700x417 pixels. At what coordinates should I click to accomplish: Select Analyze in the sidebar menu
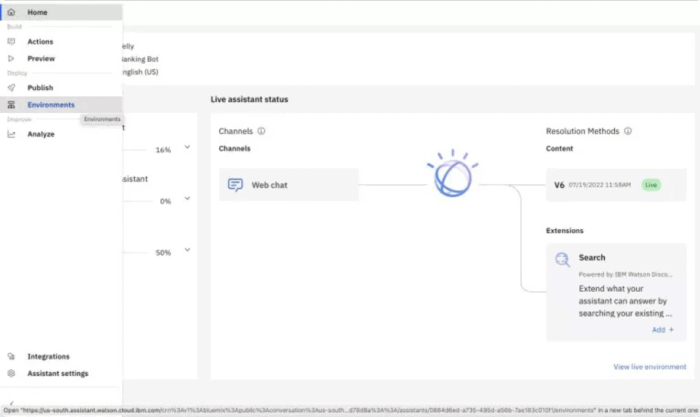tap(41, 134)
